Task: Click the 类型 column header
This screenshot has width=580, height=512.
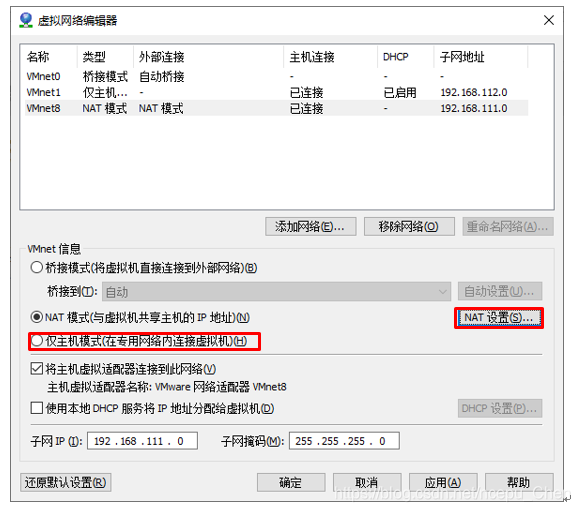Action: tap(105, 57)
